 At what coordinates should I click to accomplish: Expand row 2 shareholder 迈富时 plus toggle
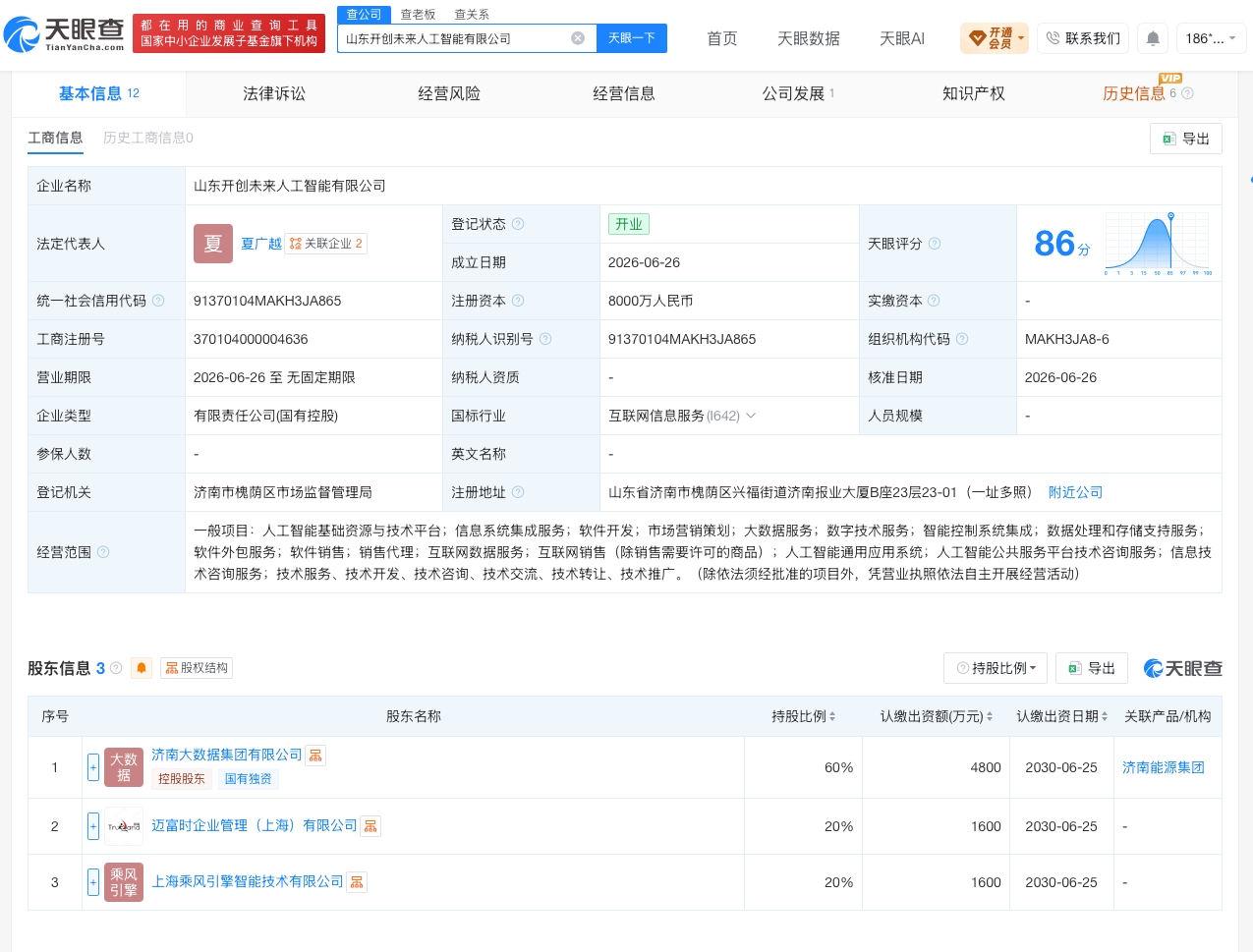[x=93, y=826]
